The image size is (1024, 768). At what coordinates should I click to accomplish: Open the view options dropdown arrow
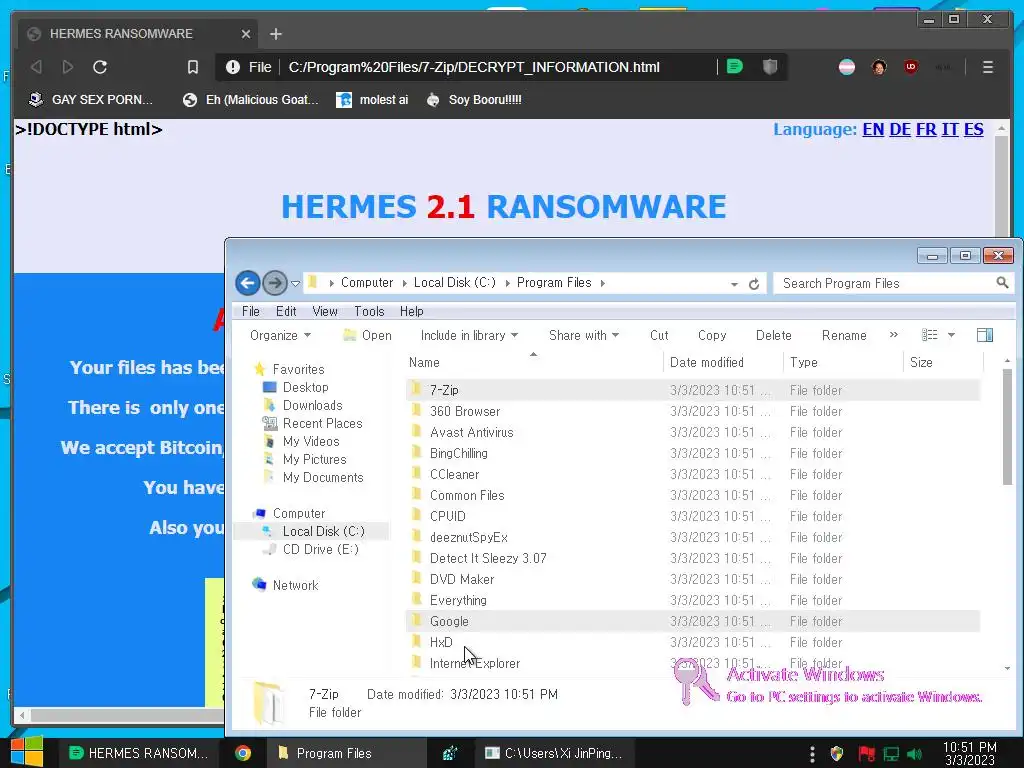tap(951, 335)
